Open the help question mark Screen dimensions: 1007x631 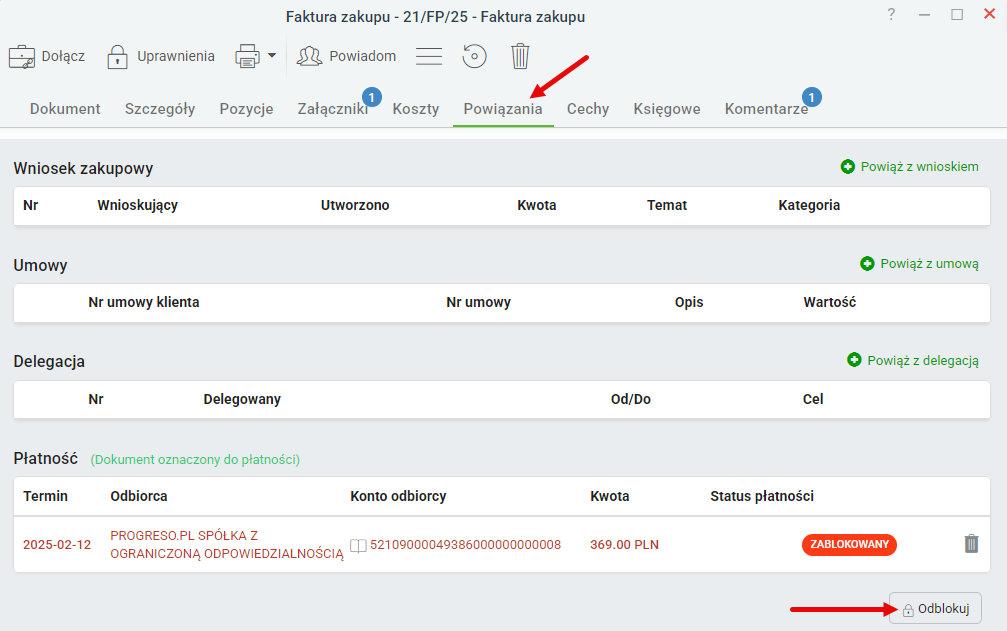click(x=891, y=15)
